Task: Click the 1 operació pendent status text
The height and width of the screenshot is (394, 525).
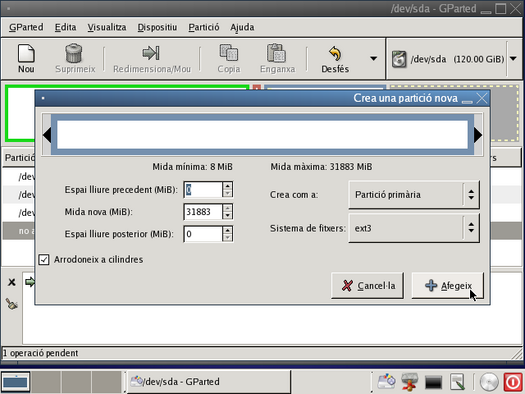Action: 40,353
